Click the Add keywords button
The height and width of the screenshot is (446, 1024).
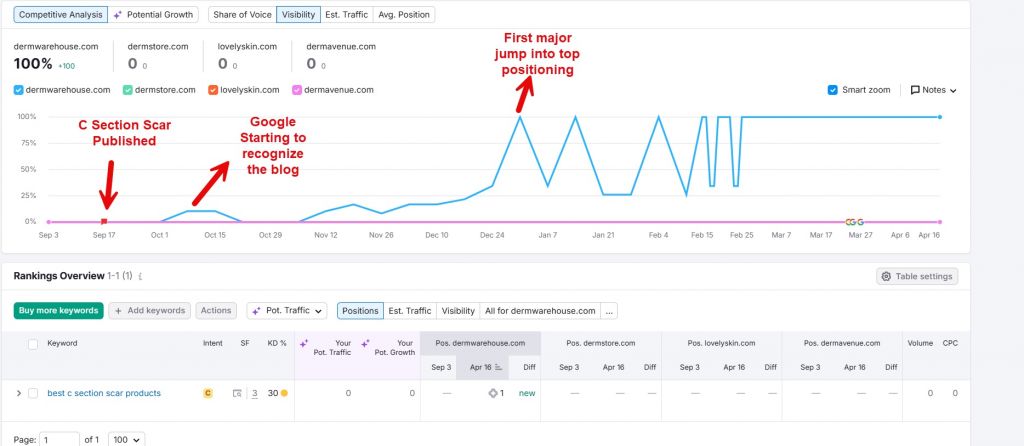pyautogui.click(x=150, y=311)
